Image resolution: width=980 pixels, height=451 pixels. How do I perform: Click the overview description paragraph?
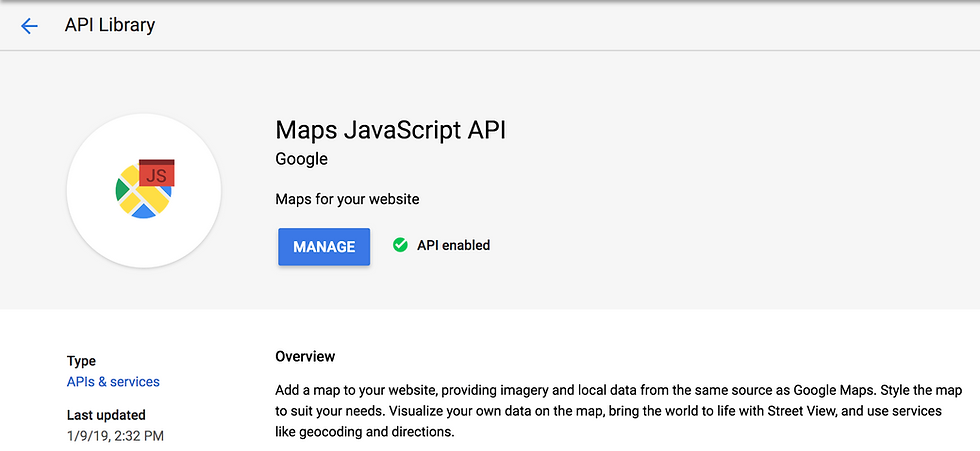(619, 411)
